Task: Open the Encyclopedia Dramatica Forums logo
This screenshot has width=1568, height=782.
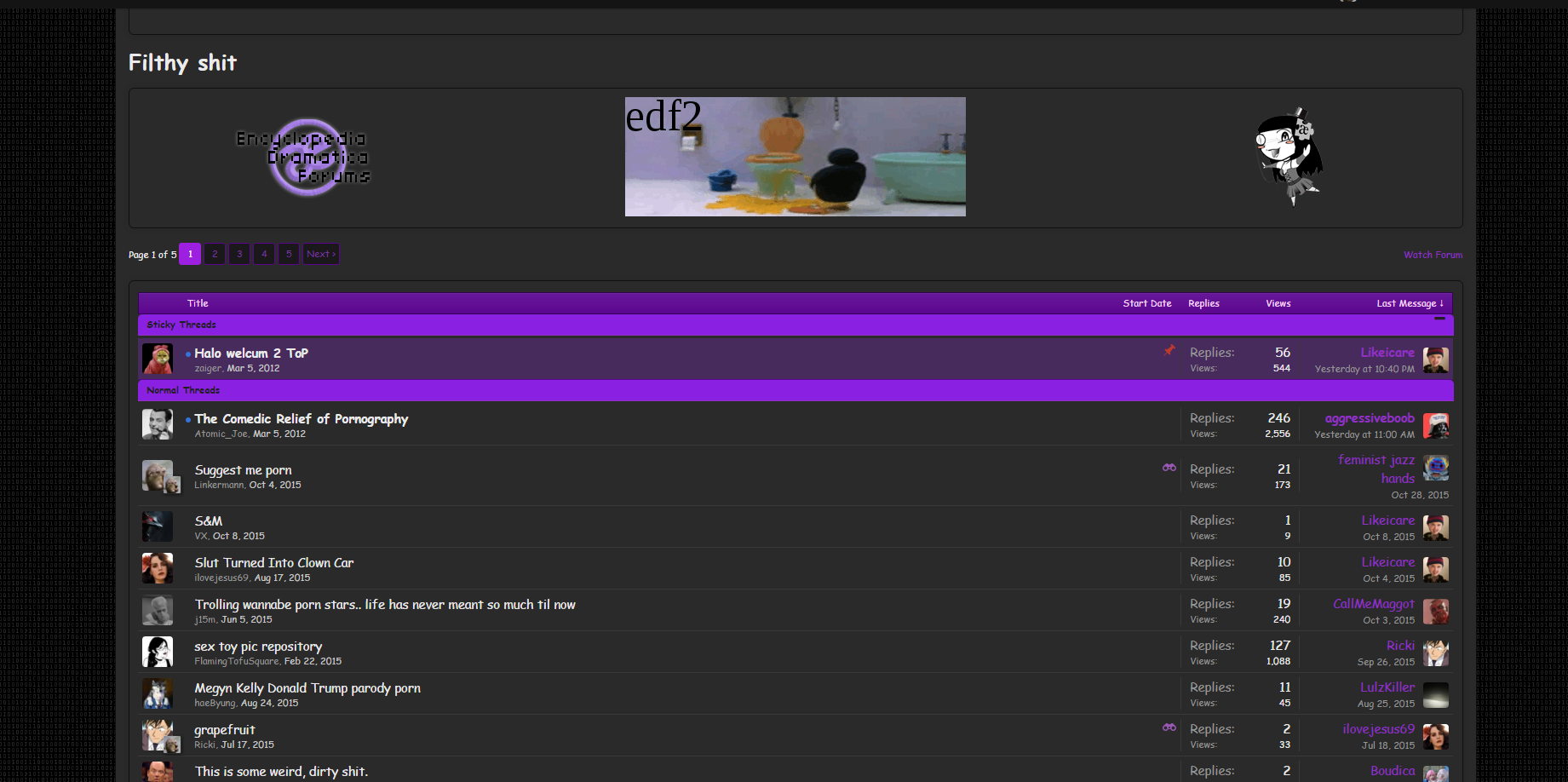Action: point(303,157)
